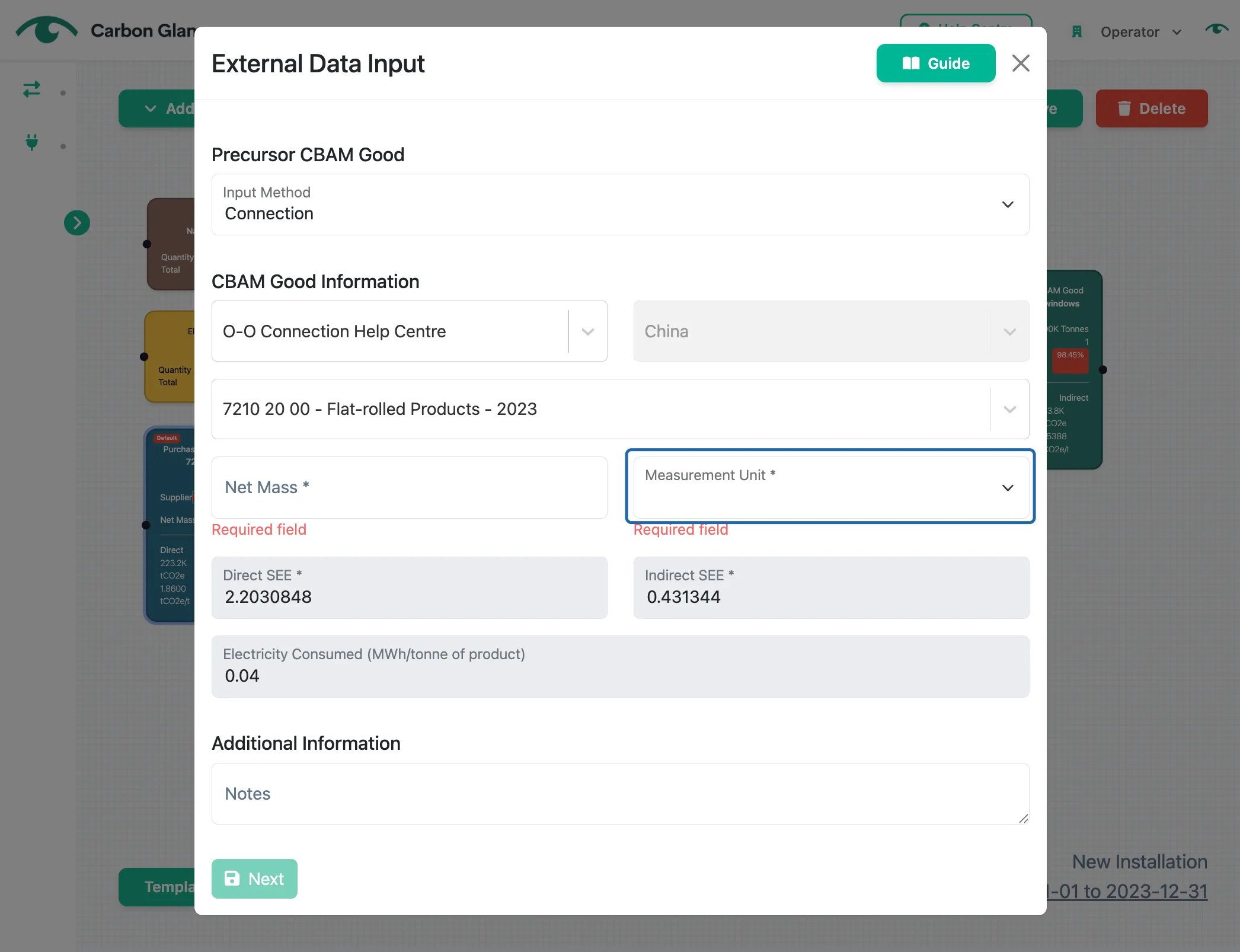Click the book icon in Guide button
Viewport: 1240px width, 952px height.
[x=910, y=63]
